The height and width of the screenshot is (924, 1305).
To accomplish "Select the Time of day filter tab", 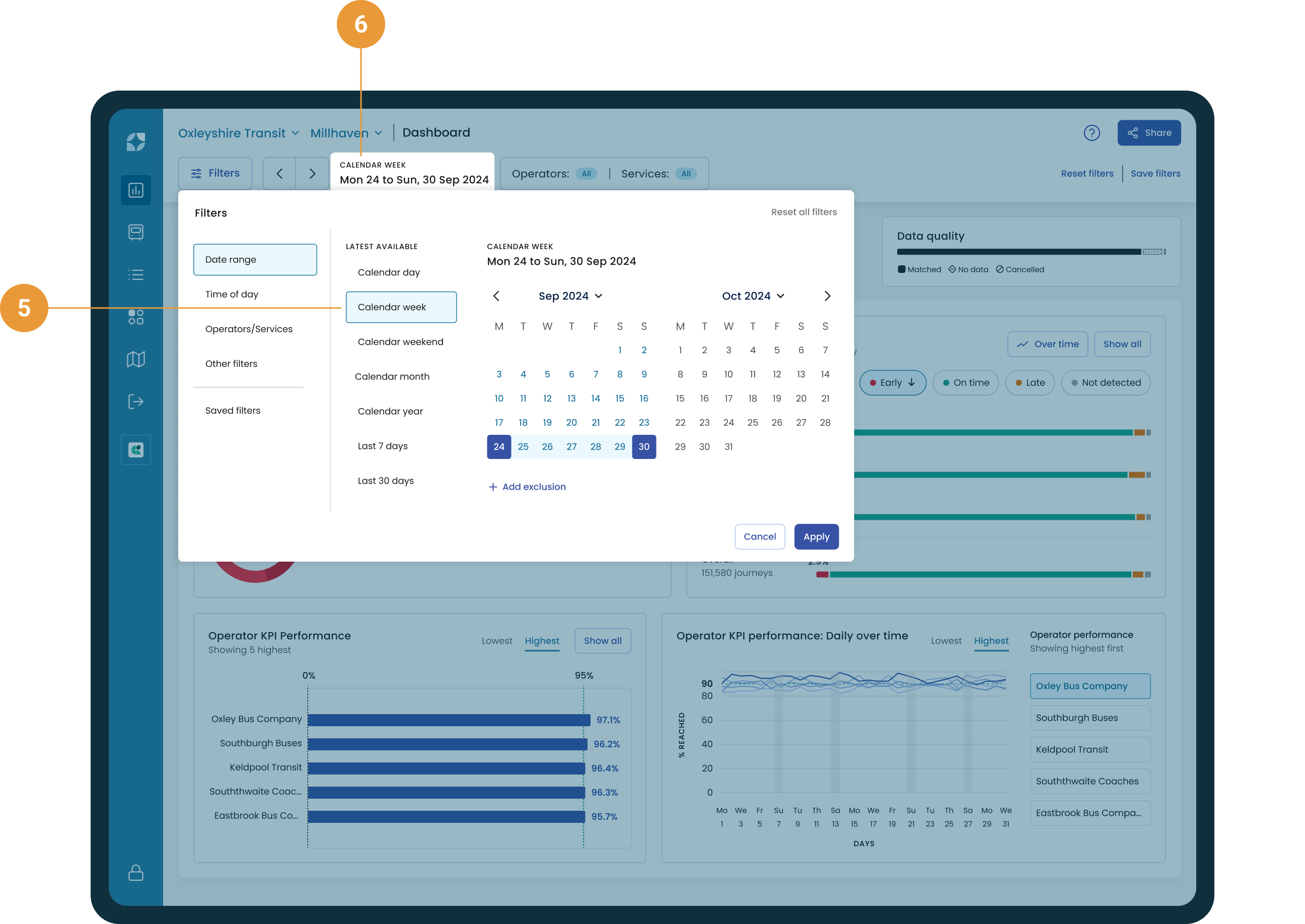I will point(232,294).
